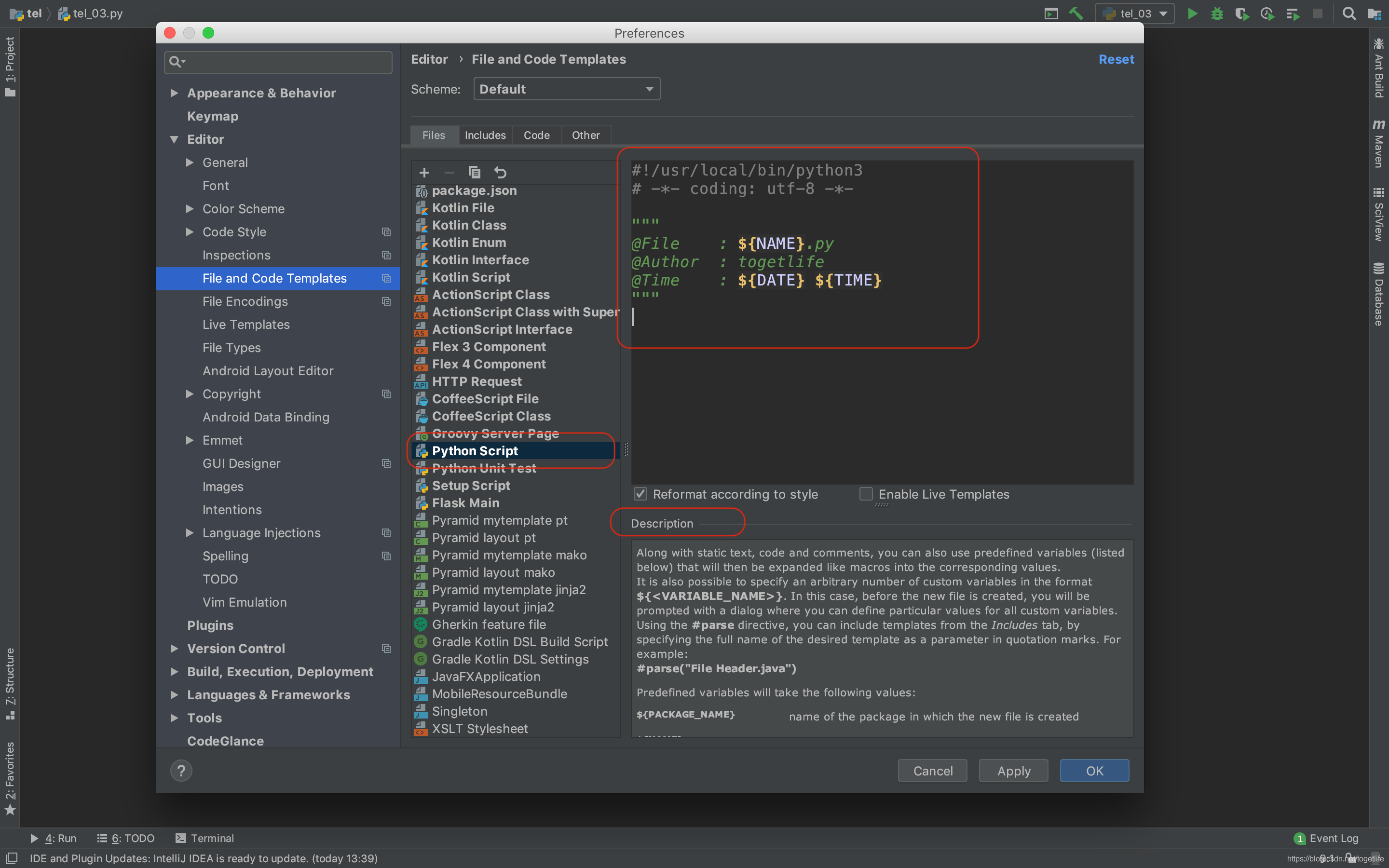Open the Structure tool window sidebar

pos(10,683)
